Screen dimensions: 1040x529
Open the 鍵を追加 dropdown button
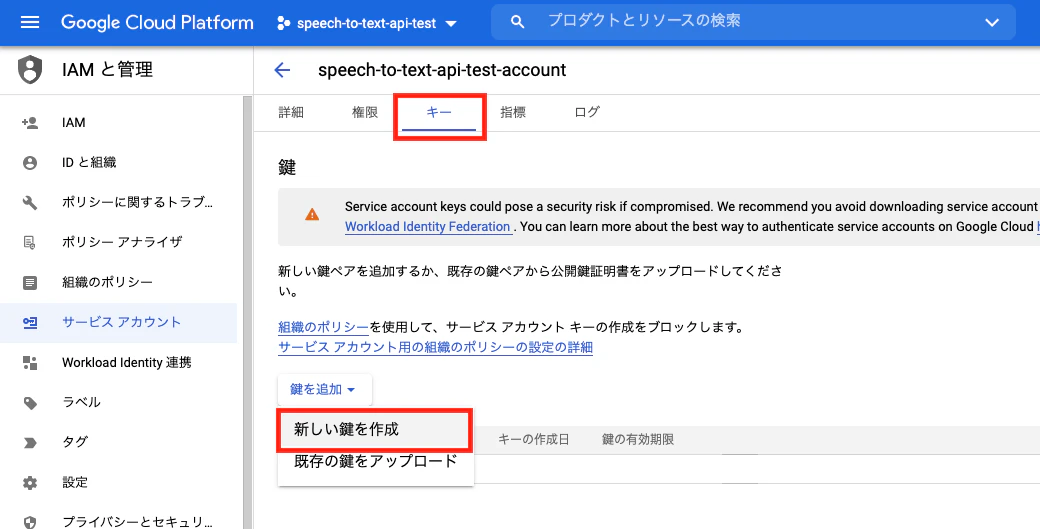point(324,390)
